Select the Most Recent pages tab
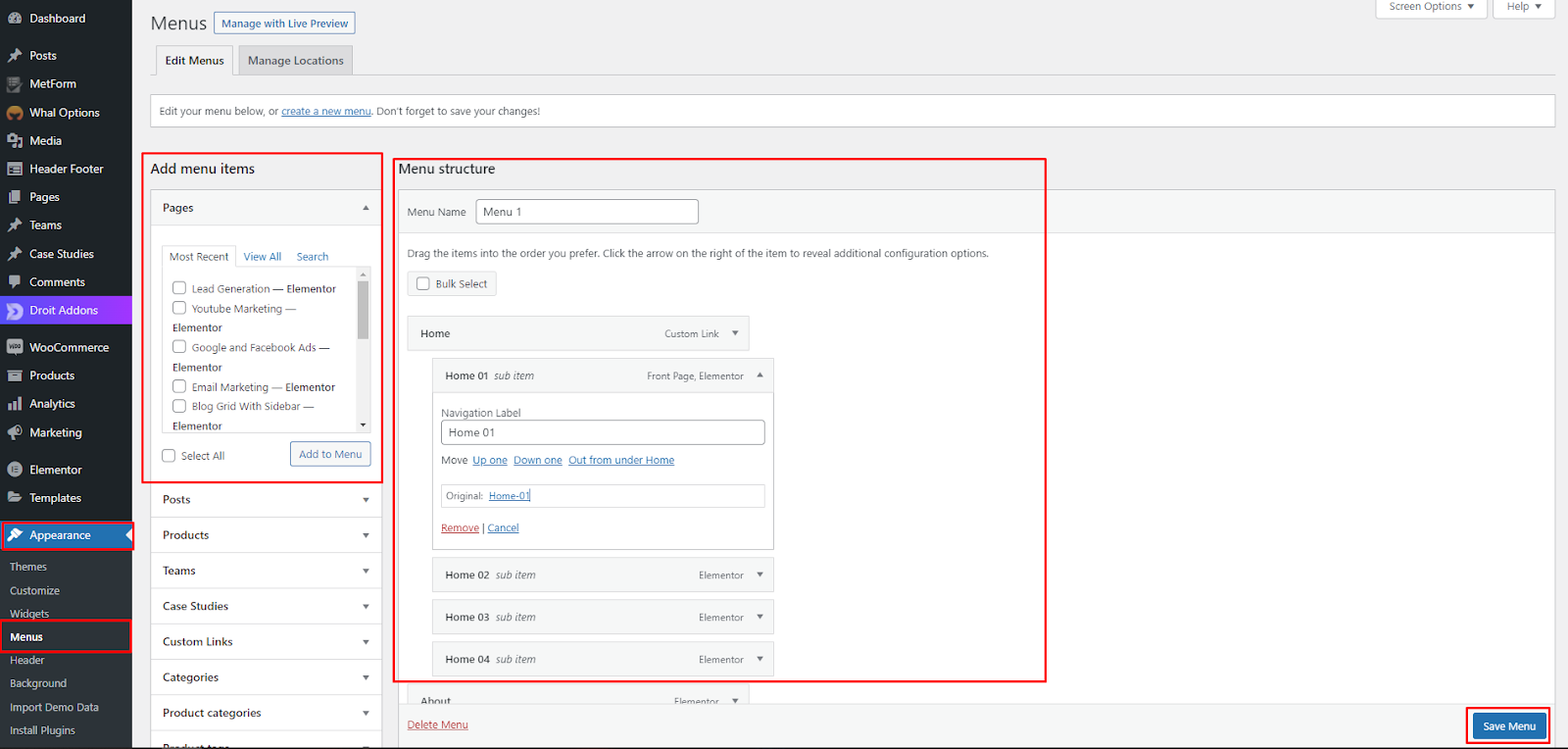The height and width of the screenshot is (749, 1568). click(199, 257)
